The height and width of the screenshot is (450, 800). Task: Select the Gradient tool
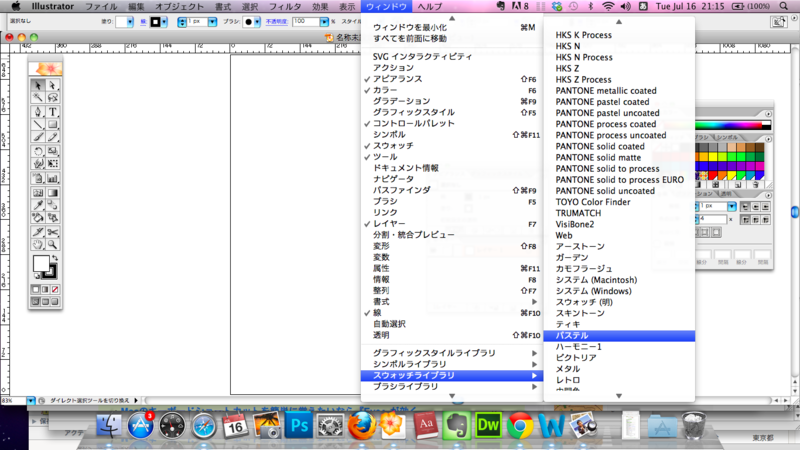pyautogui.click(x=53, y=193)
